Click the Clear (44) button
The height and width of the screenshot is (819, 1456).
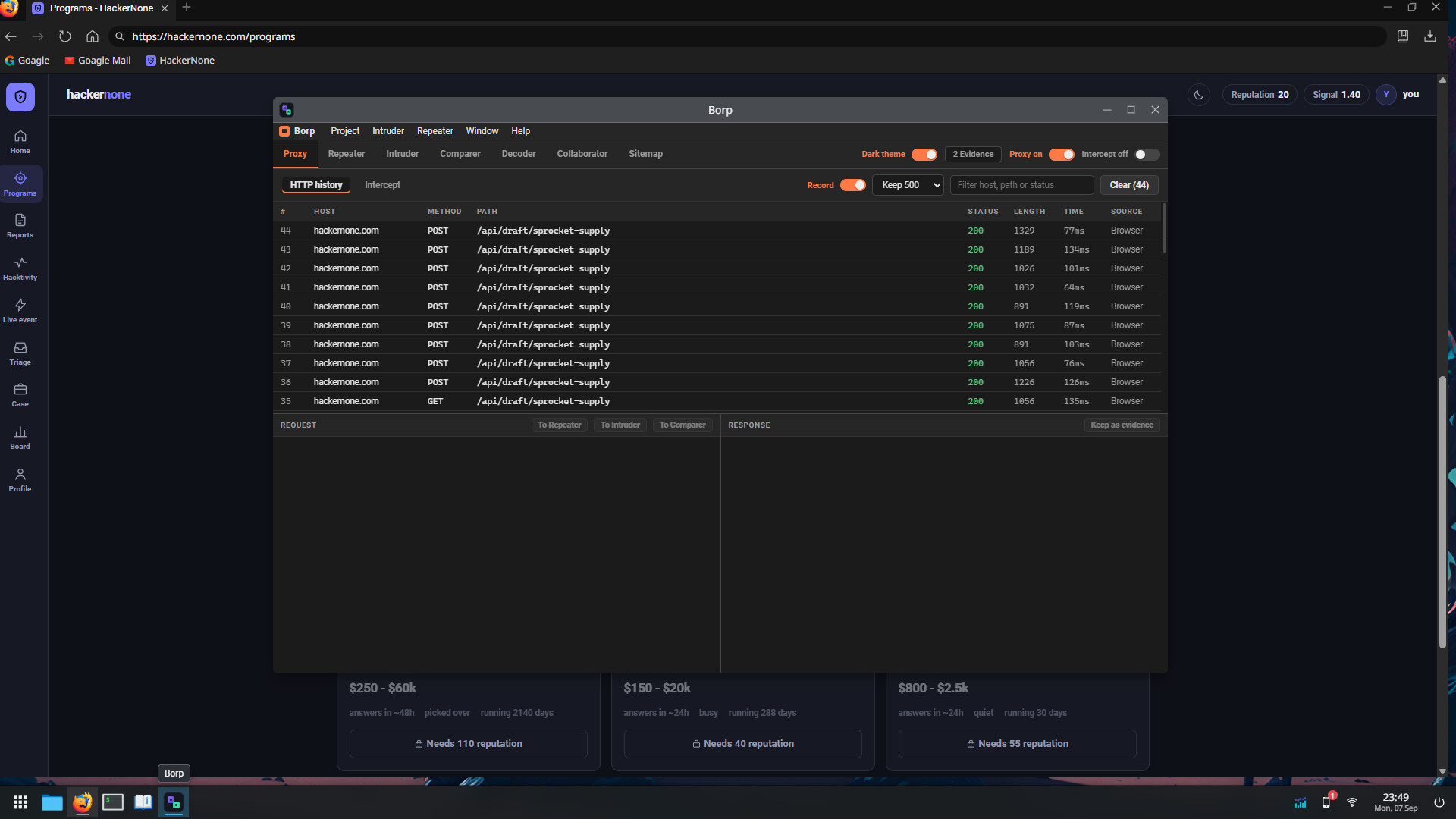(1129, 185)
